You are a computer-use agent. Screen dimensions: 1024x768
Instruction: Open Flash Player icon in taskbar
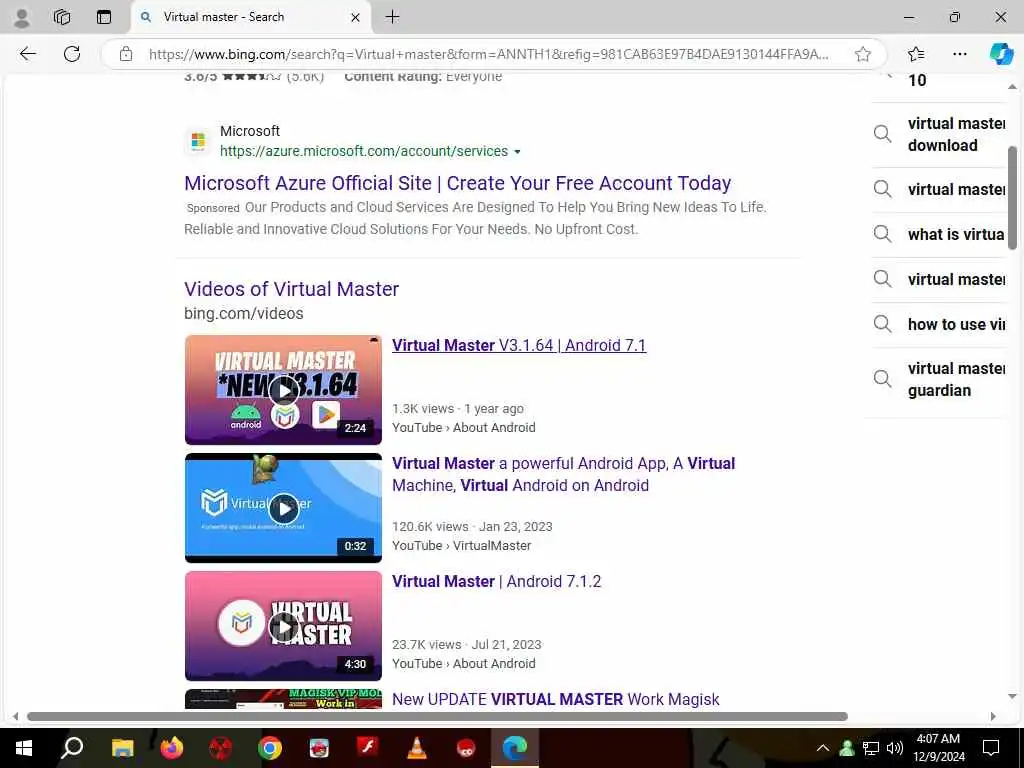pyautogui.click(x=368, y=748)
